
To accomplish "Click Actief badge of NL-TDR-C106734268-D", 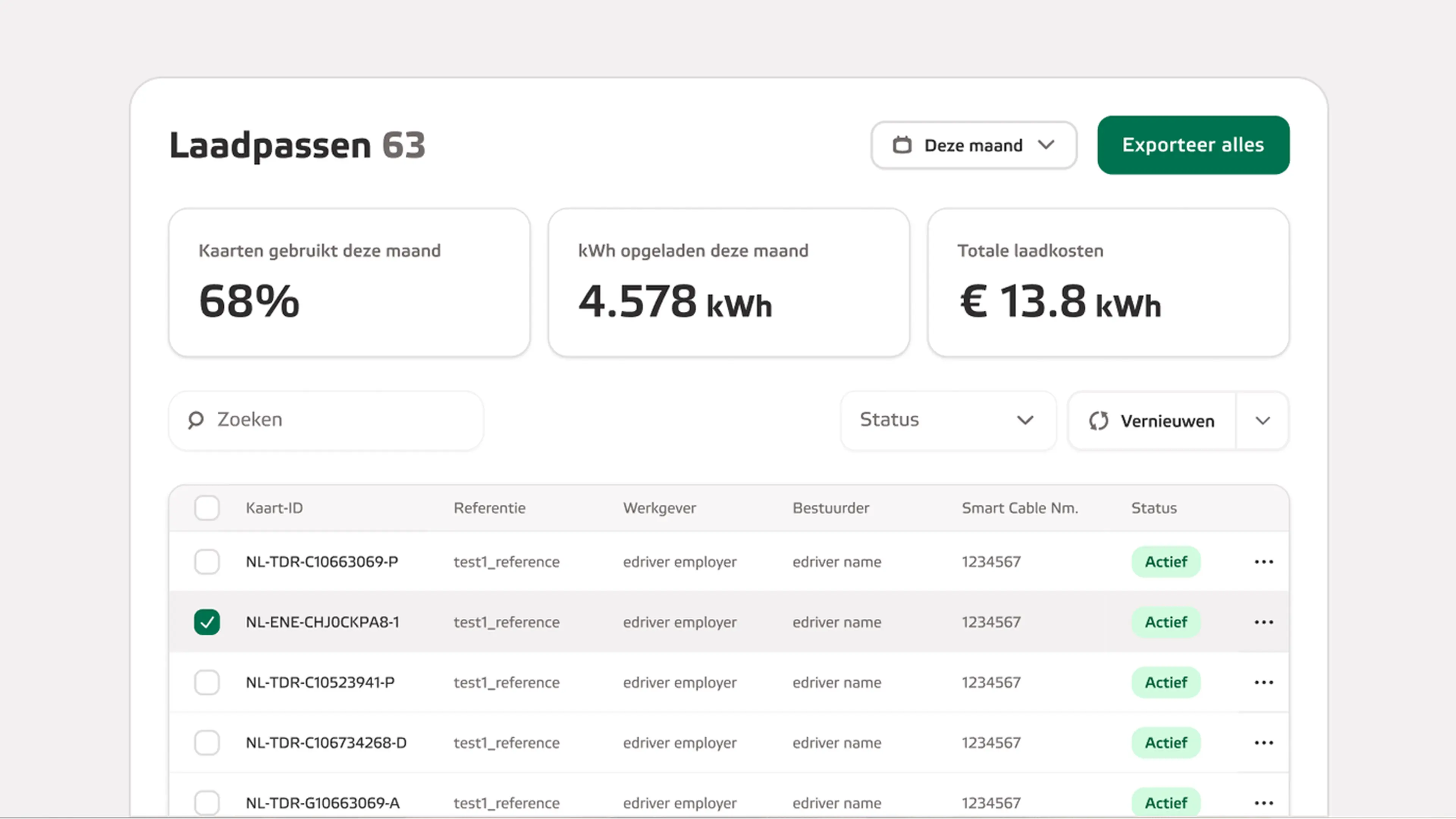I will pos(1166,743).
